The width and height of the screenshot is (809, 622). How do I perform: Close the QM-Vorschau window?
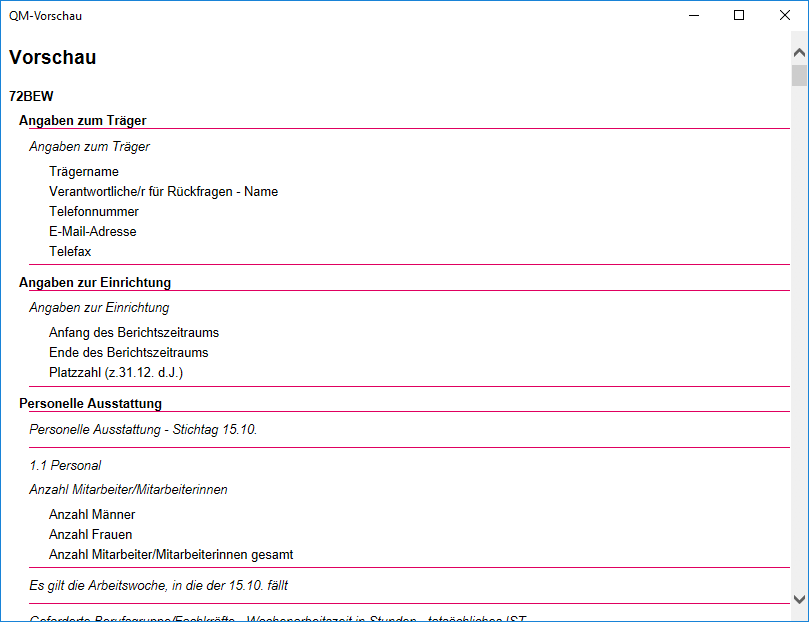785,15
